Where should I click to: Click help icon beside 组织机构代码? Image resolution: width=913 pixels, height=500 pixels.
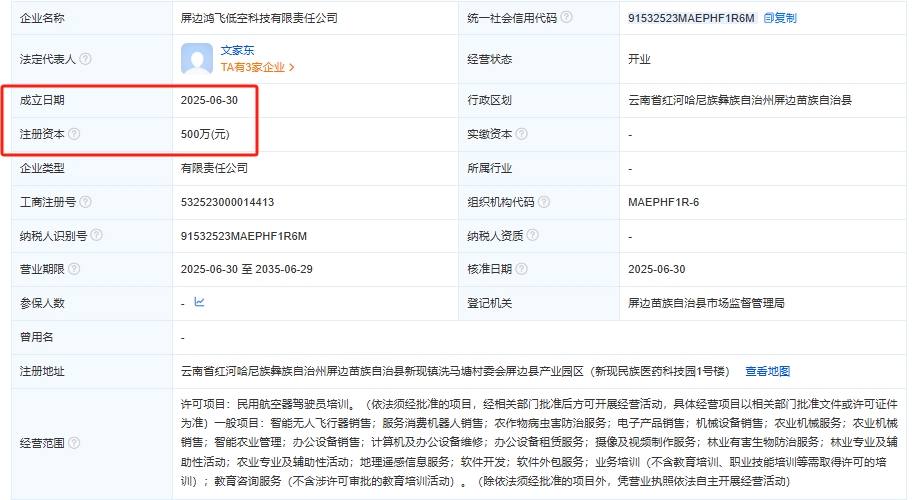pyautogui.click(x=544, y=202)
